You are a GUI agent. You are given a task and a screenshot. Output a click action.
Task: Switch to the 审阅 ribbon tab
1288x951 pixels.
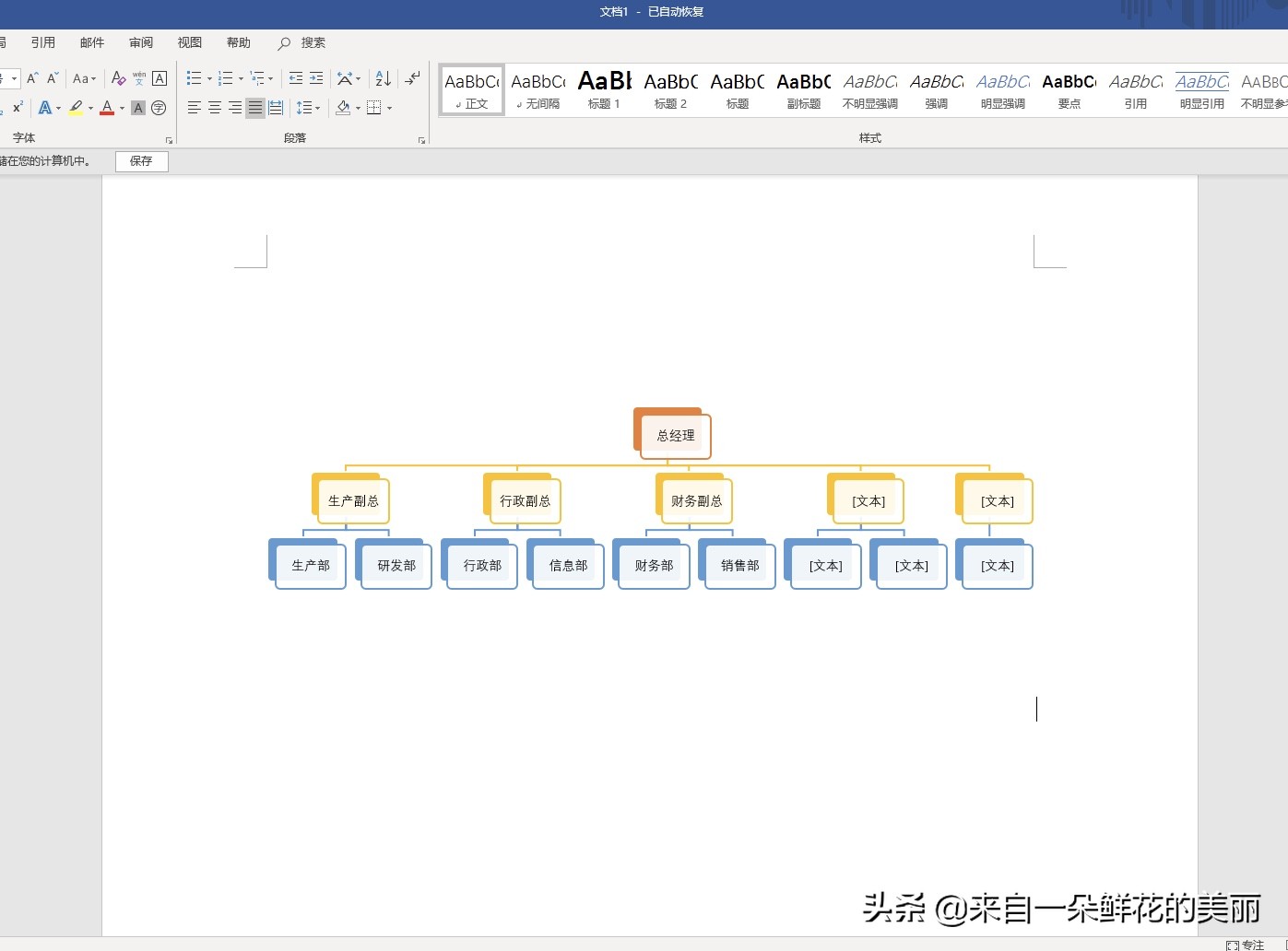(x=140, y=41)
